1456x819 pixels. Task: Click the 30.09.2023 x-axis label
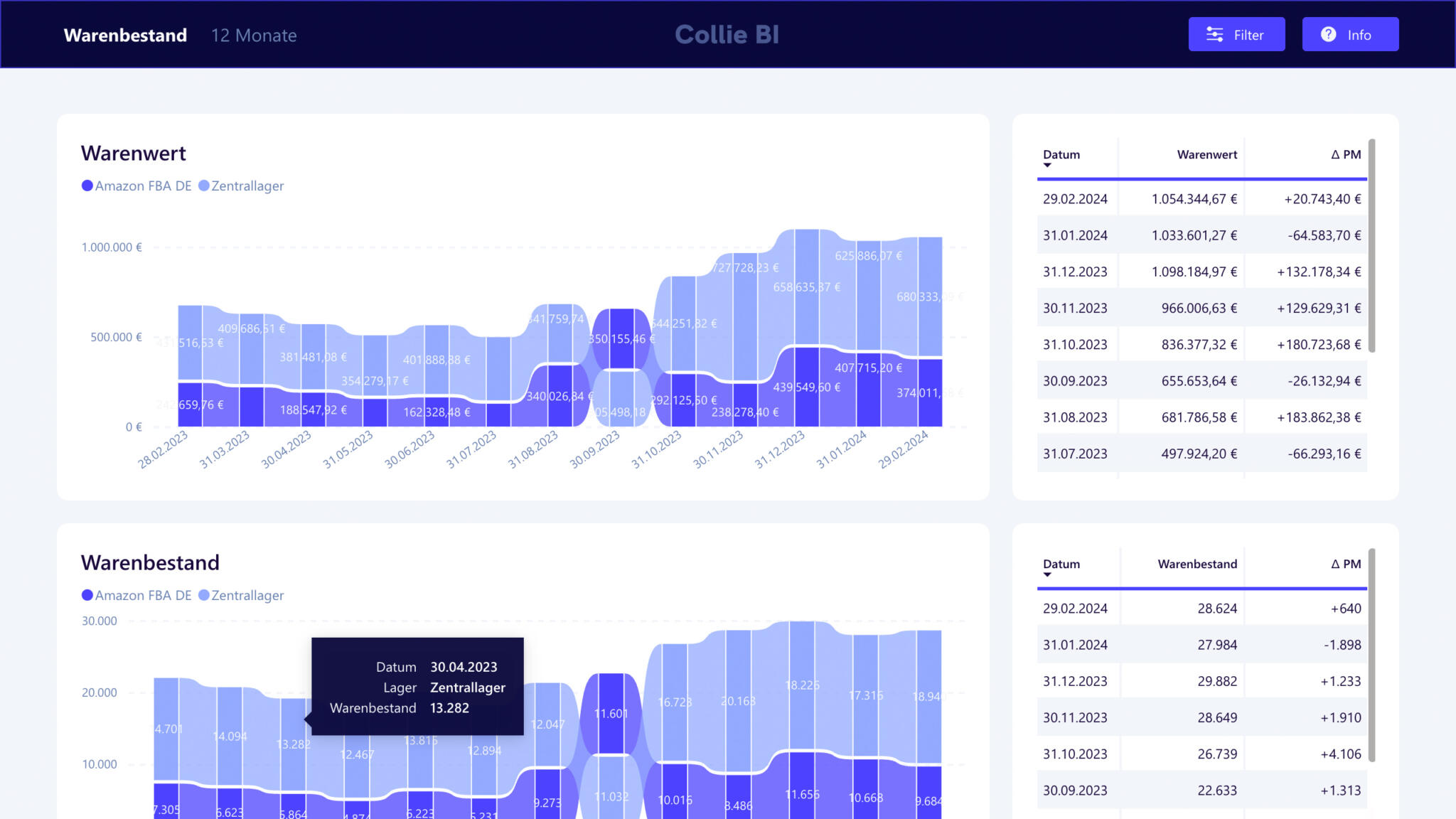tap(594, 449)
